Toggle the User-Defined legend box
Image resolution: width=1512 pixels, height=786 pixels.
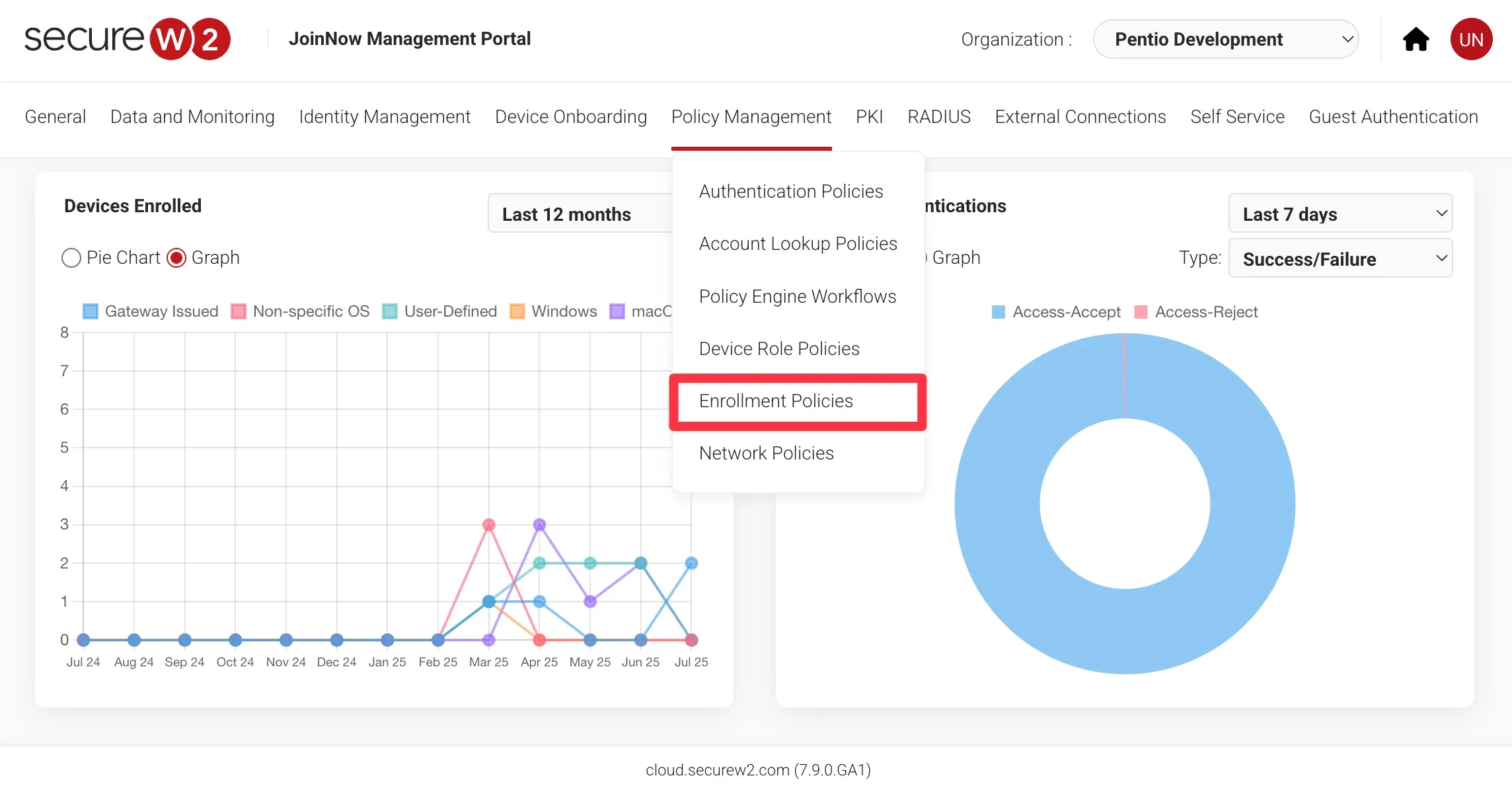(x=390, y=311)
